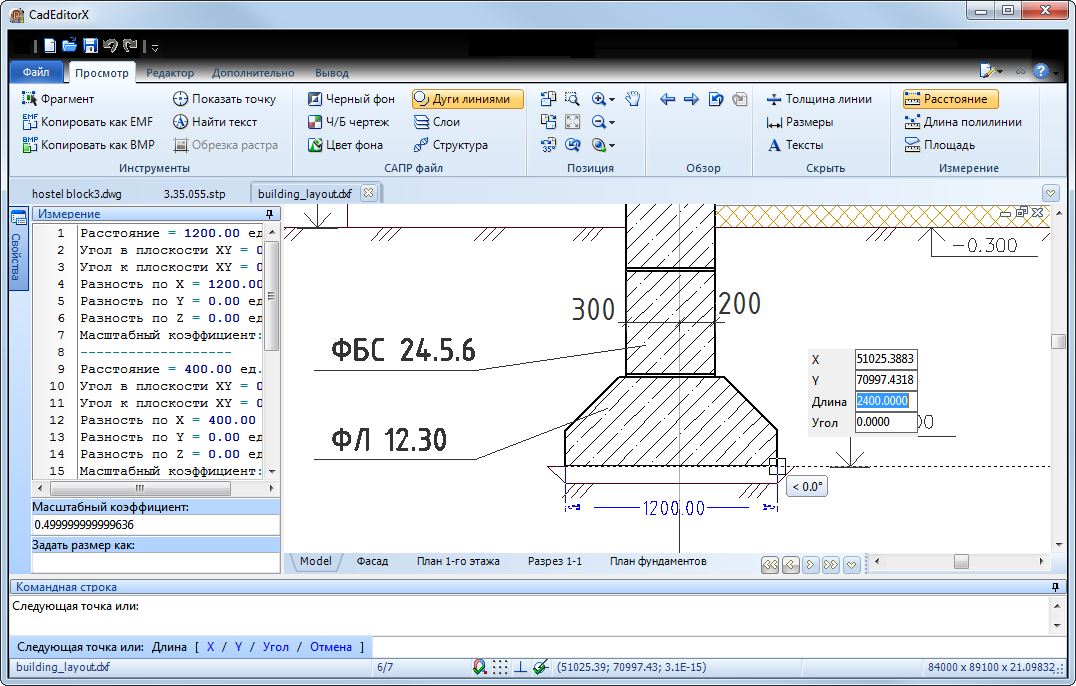
Task: Open the Zoom In dropdown arrow
Action: click(x=612, y=98)
